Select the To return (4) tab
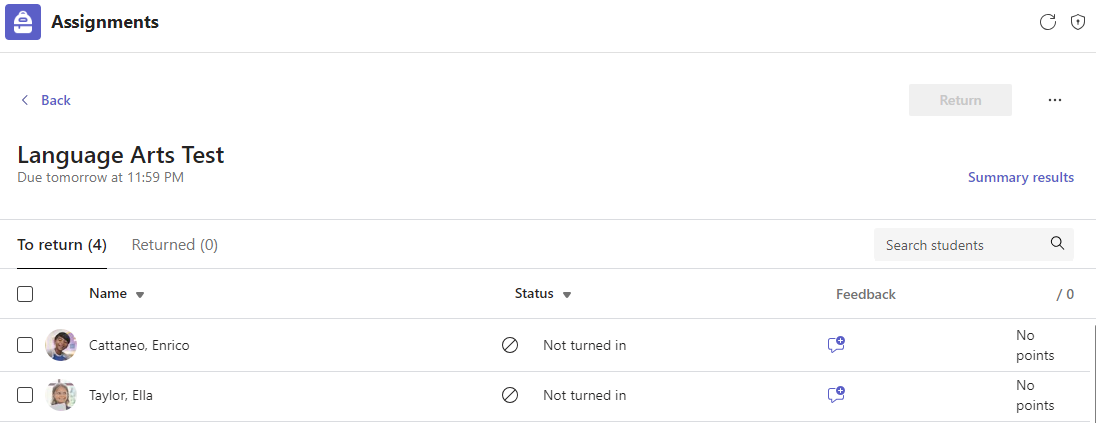Screen dimensions: 1096x423 click(62, 245)
